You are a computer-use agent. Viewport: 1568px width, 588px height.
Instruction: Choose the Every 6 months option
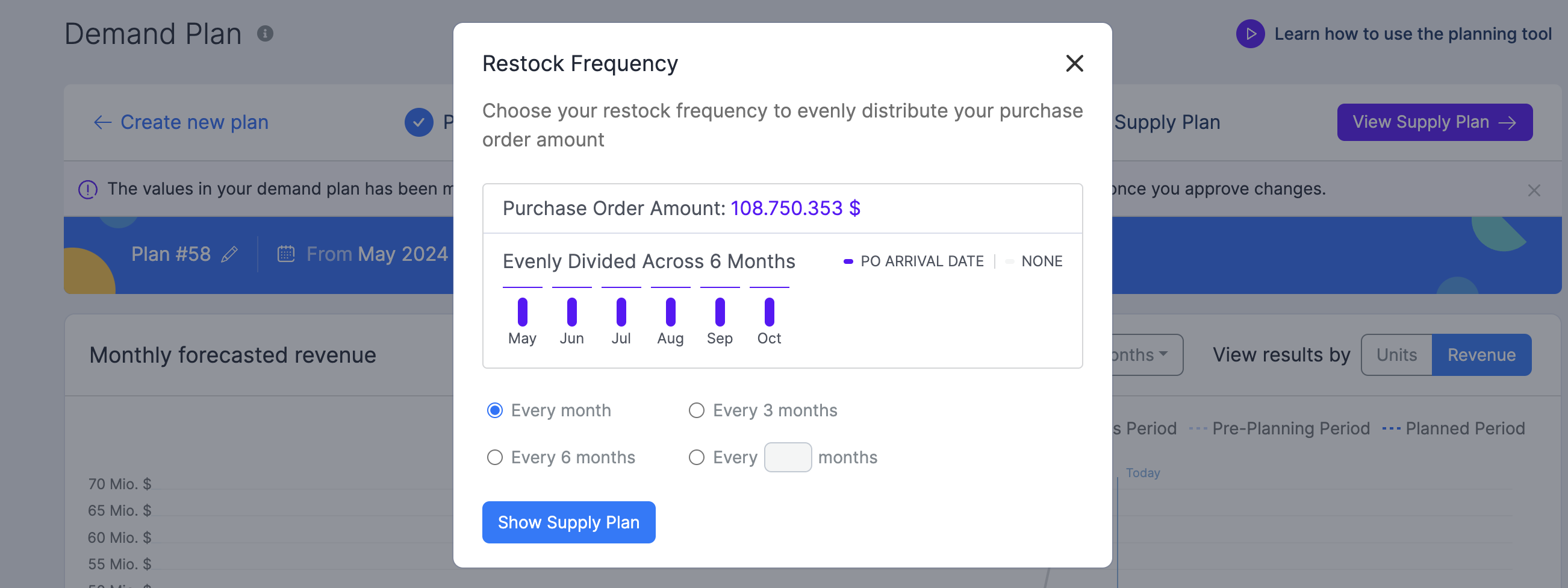(x=495, y=457)
